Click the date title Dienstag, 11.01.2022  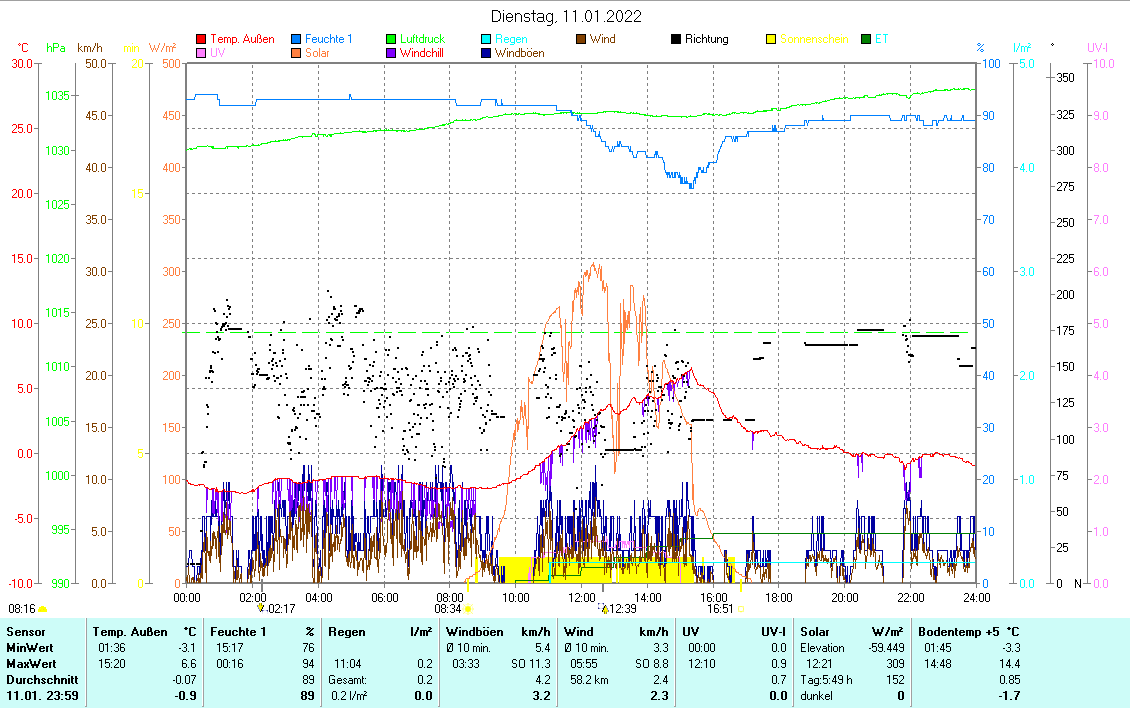click(566, 16)
